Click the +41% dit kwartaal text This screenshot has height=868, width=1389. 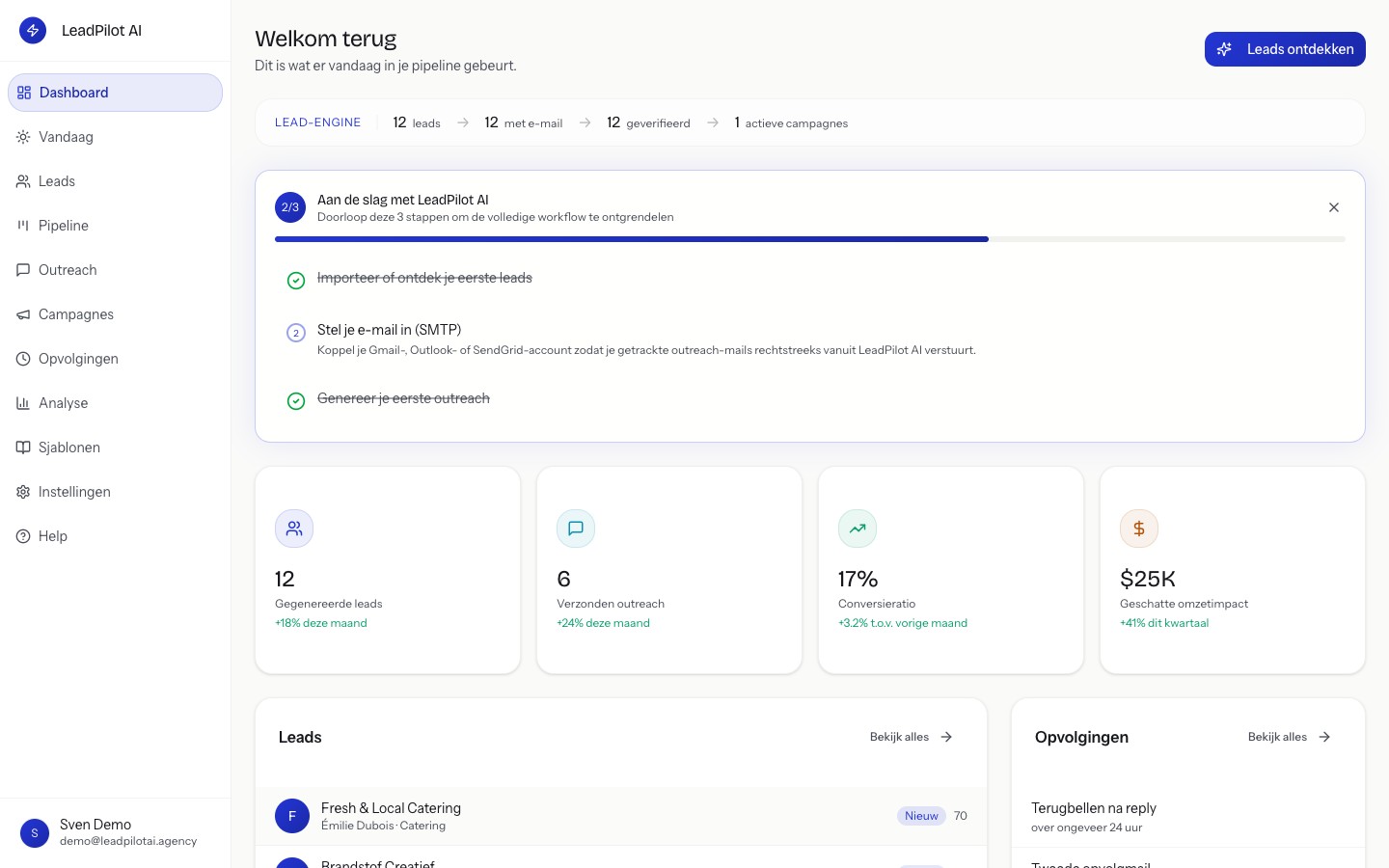click(x=1164, y=623)
